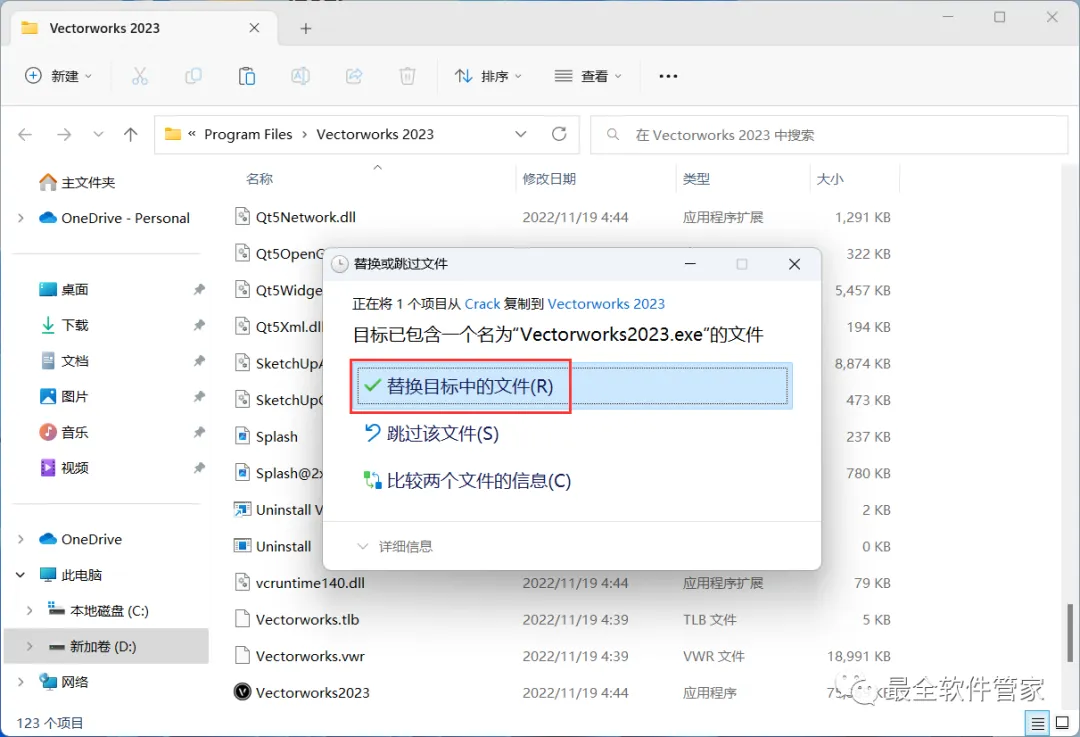This screenshot has width=1080, height=737.
Task: Click the Delete trash bin icon
Action: pyautogui.click(x=408, y=76)
